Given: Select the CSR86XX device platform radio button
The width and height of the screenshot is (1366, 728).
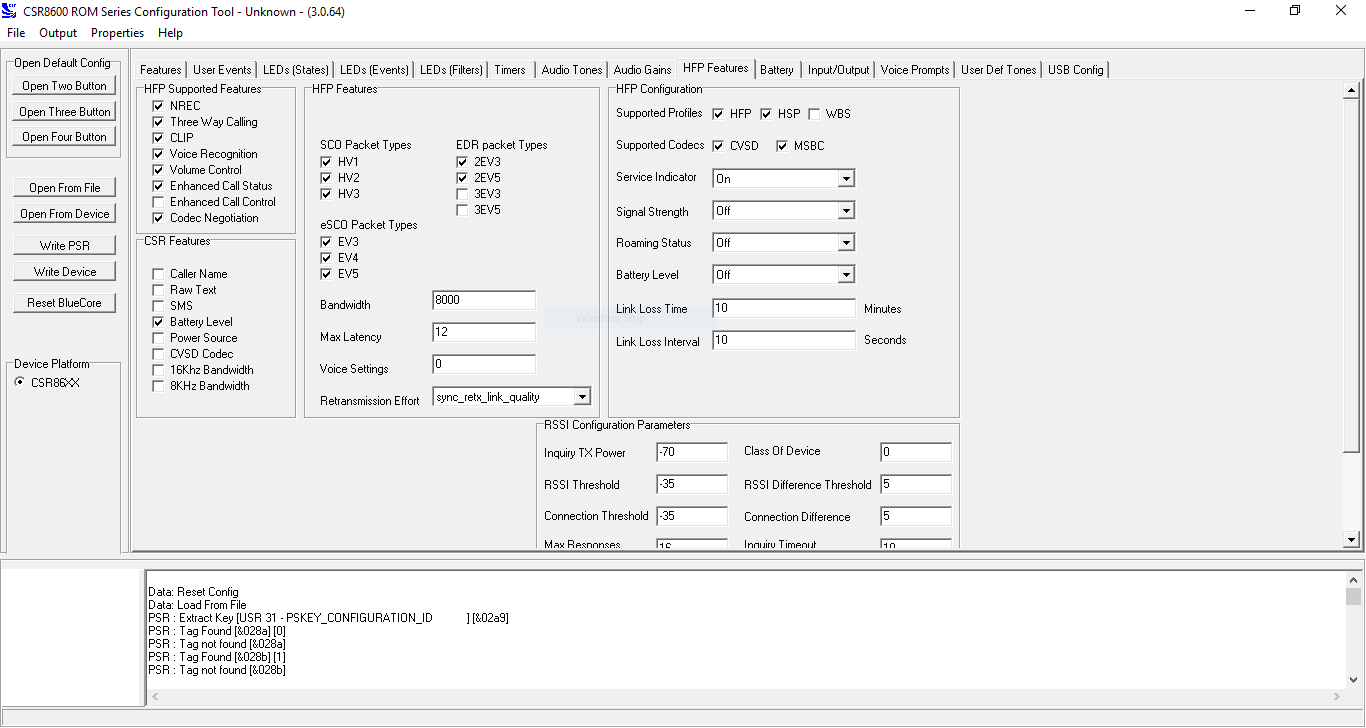Looking at the screenshot, I should pyautogui.click(x=20, y=383).
